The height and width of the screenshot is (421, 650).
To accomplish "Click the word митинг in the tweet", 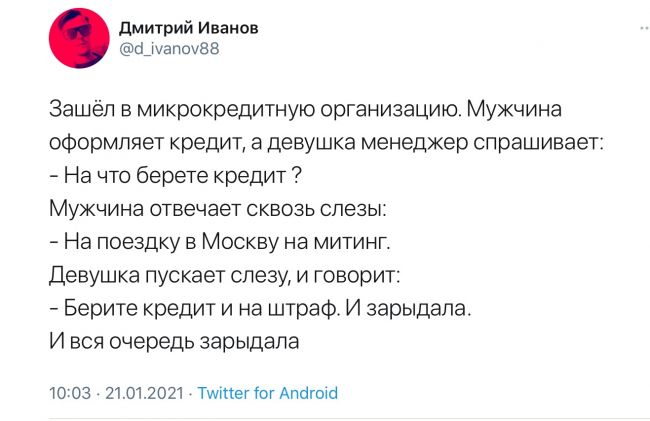I will pos(352,242).
